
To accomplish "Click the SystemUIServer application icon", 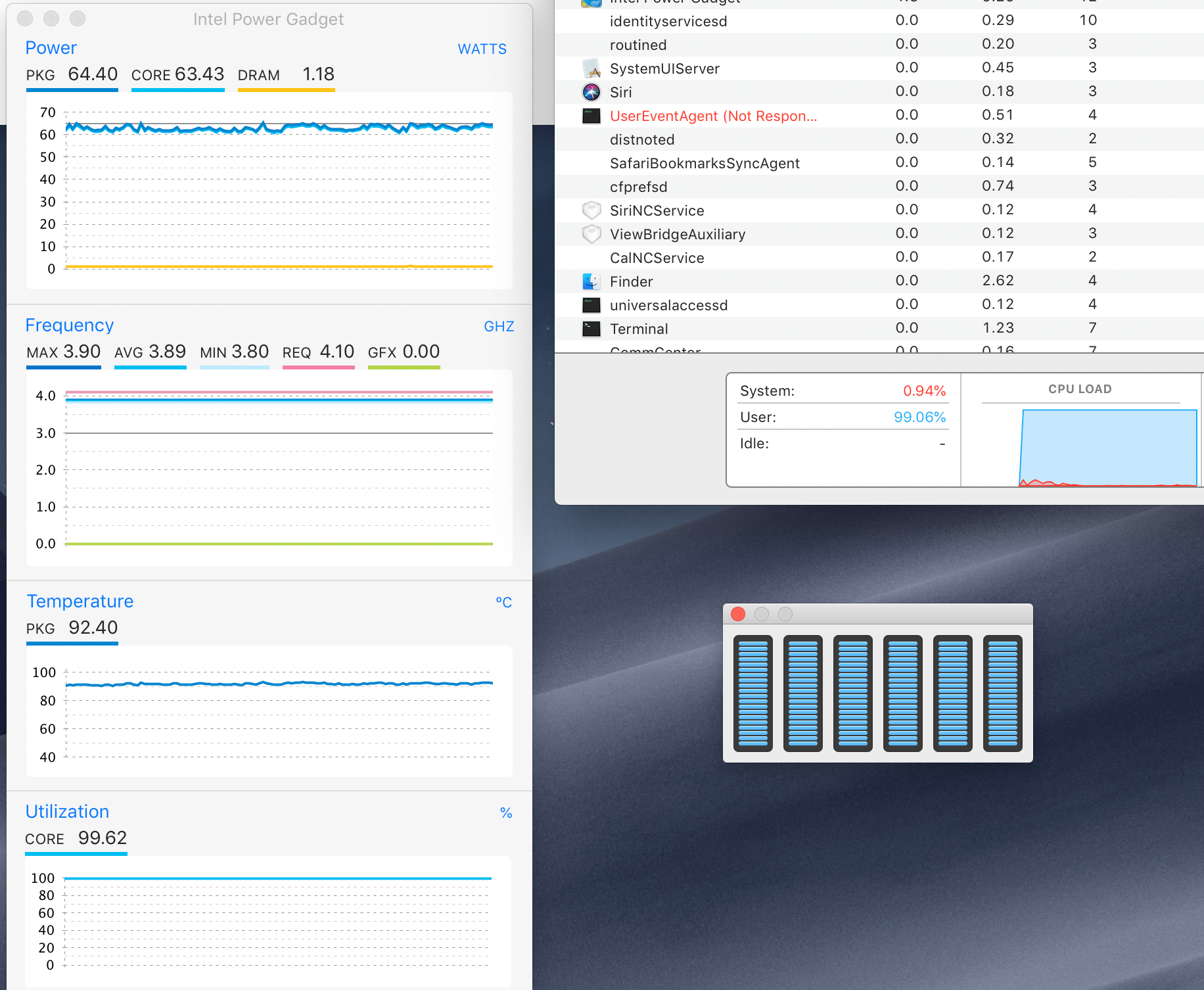I will pos(591,68).
